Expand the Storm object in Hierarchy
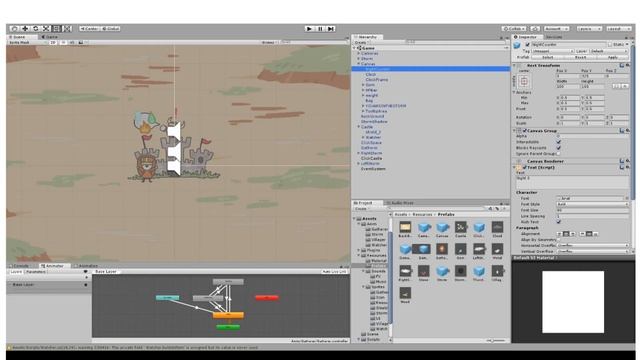This screenshot has height=360, width=640. [359, 59]
